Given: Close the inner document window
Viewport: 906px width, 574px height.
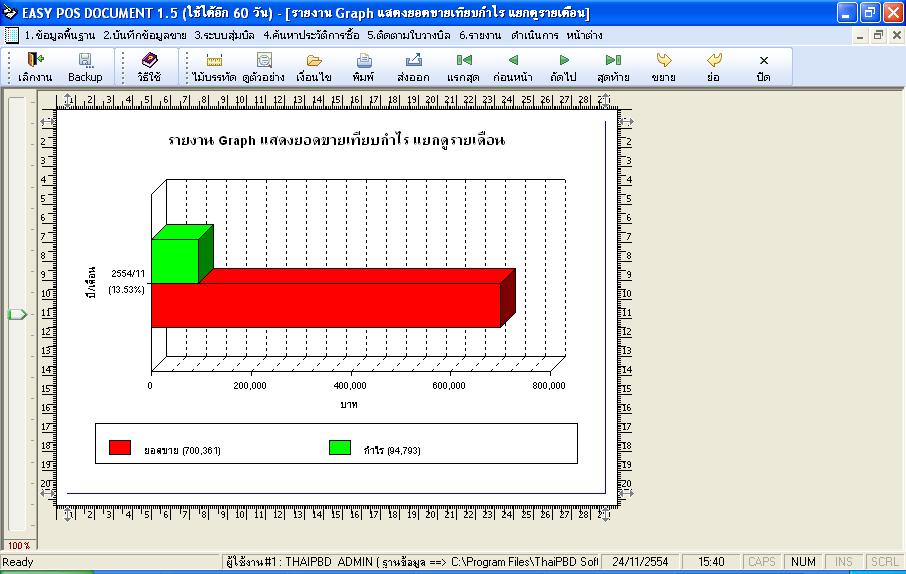Looking at the screenshot, I should pos(897,36).
